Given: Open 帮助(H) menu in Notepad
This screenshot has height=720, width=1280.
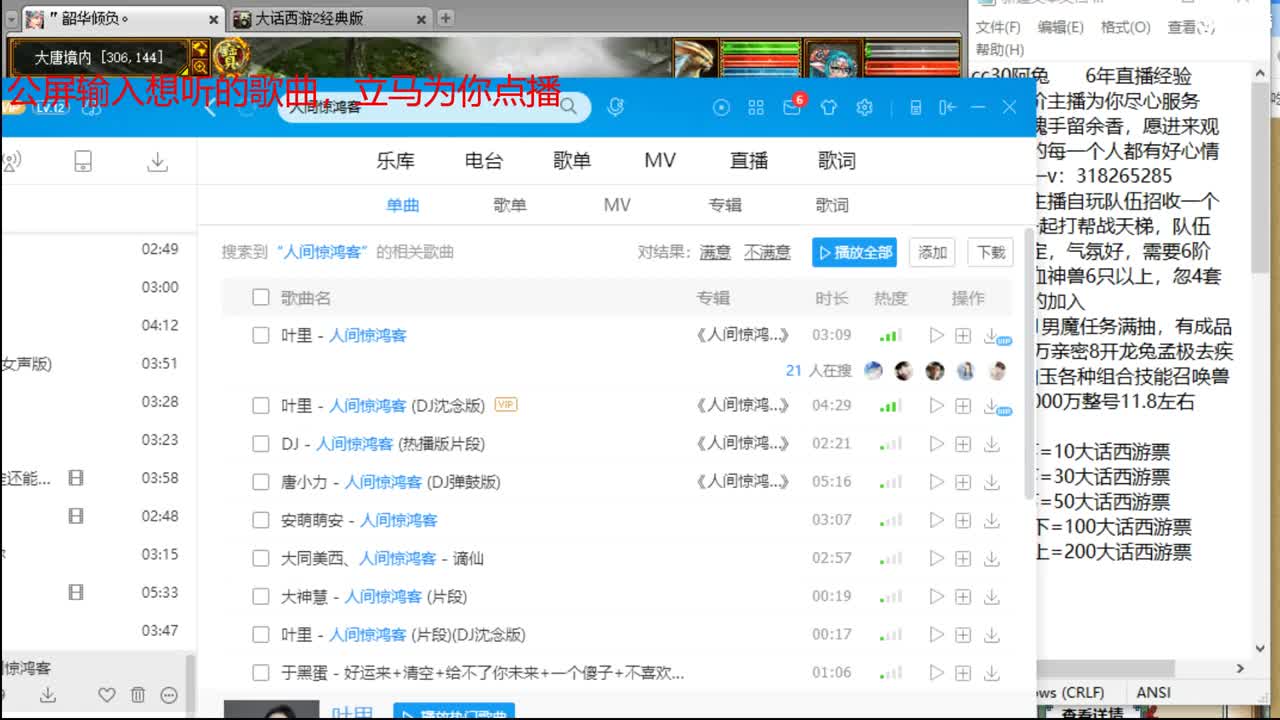Looking at the screenshot, I should point(1000,49).
